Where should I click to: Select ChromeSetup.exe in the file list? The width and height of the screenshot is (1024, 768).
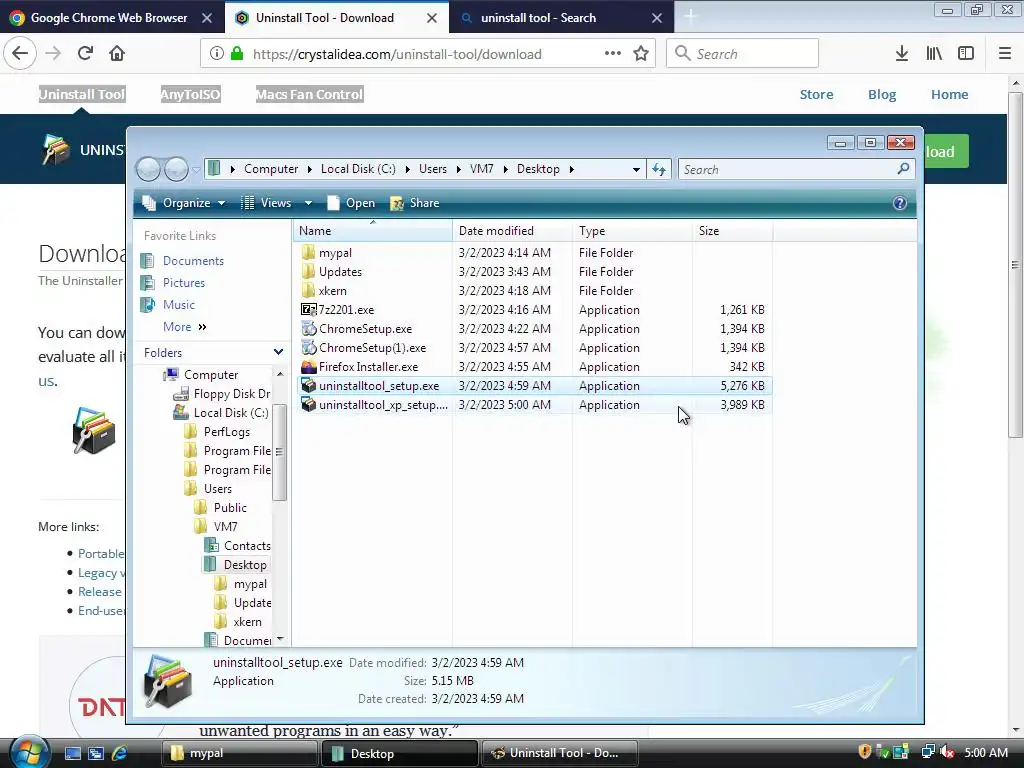(365, 328)
